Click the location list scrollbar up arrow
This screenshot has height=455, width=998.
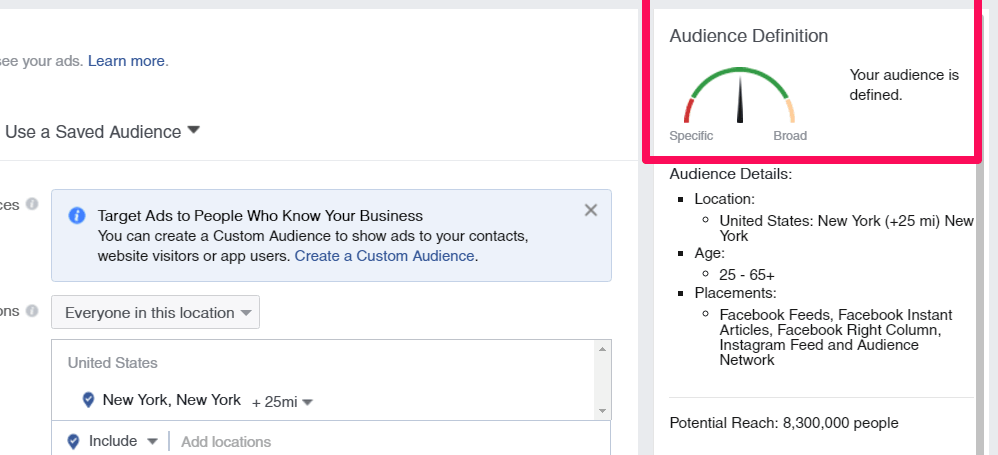click(603, 349)
